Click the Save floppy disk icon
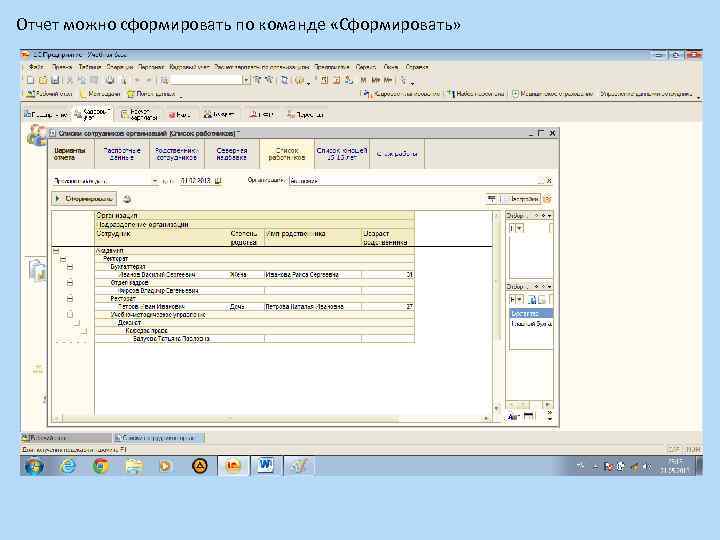This screenshot has height=540, width=720. pyautogui.click(x=55, y=80)
